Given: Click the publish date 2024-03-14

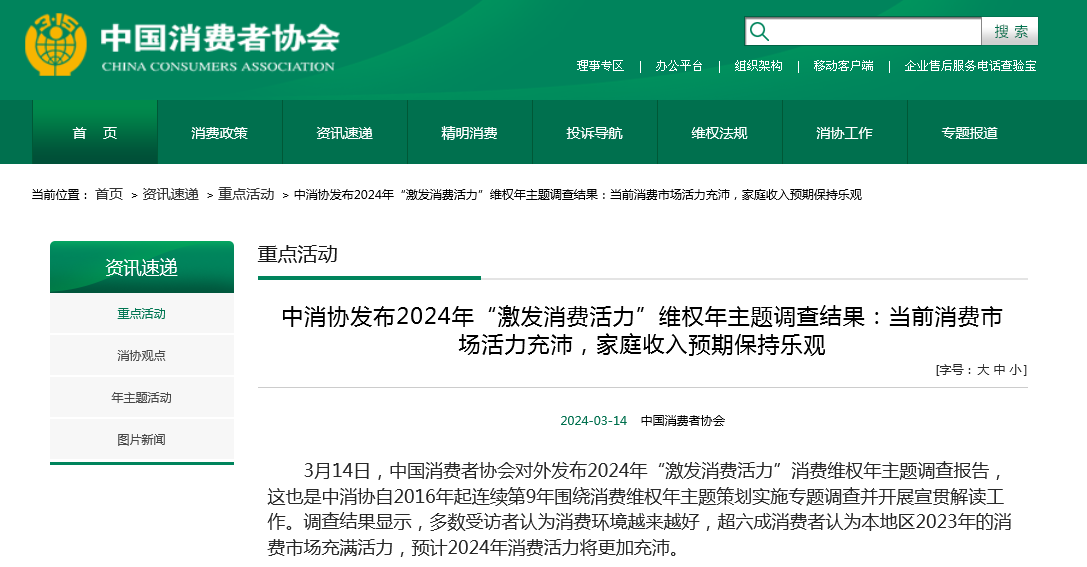Looking at the screenshot, I should click(593, 421).
